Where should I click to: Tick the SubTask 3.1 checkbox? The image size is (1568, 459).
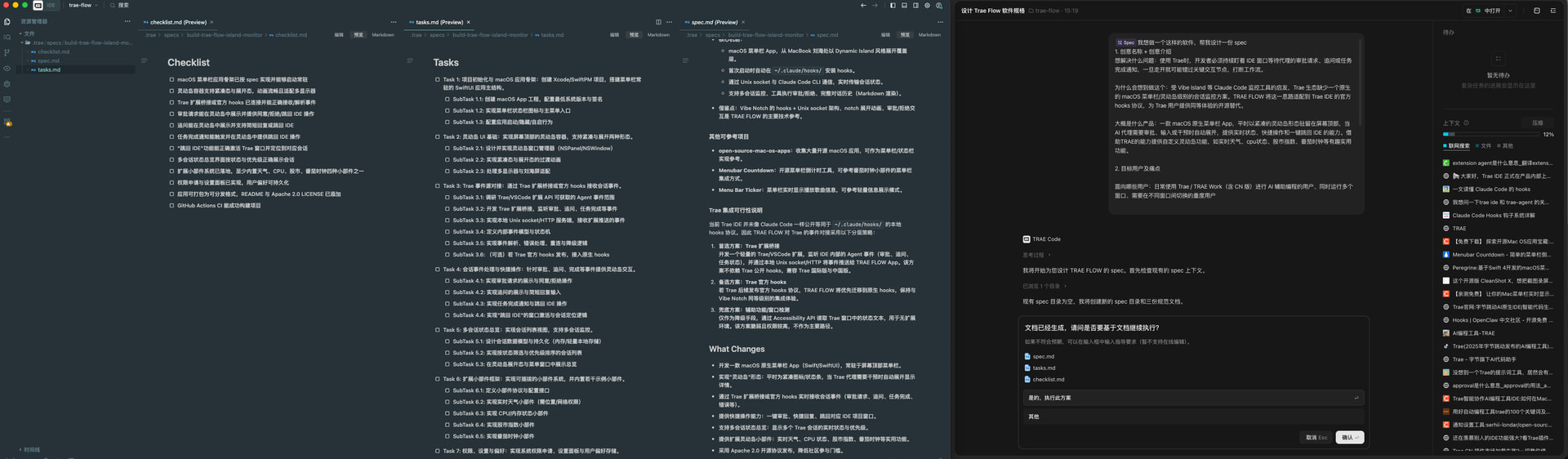[x=448, y=198]
